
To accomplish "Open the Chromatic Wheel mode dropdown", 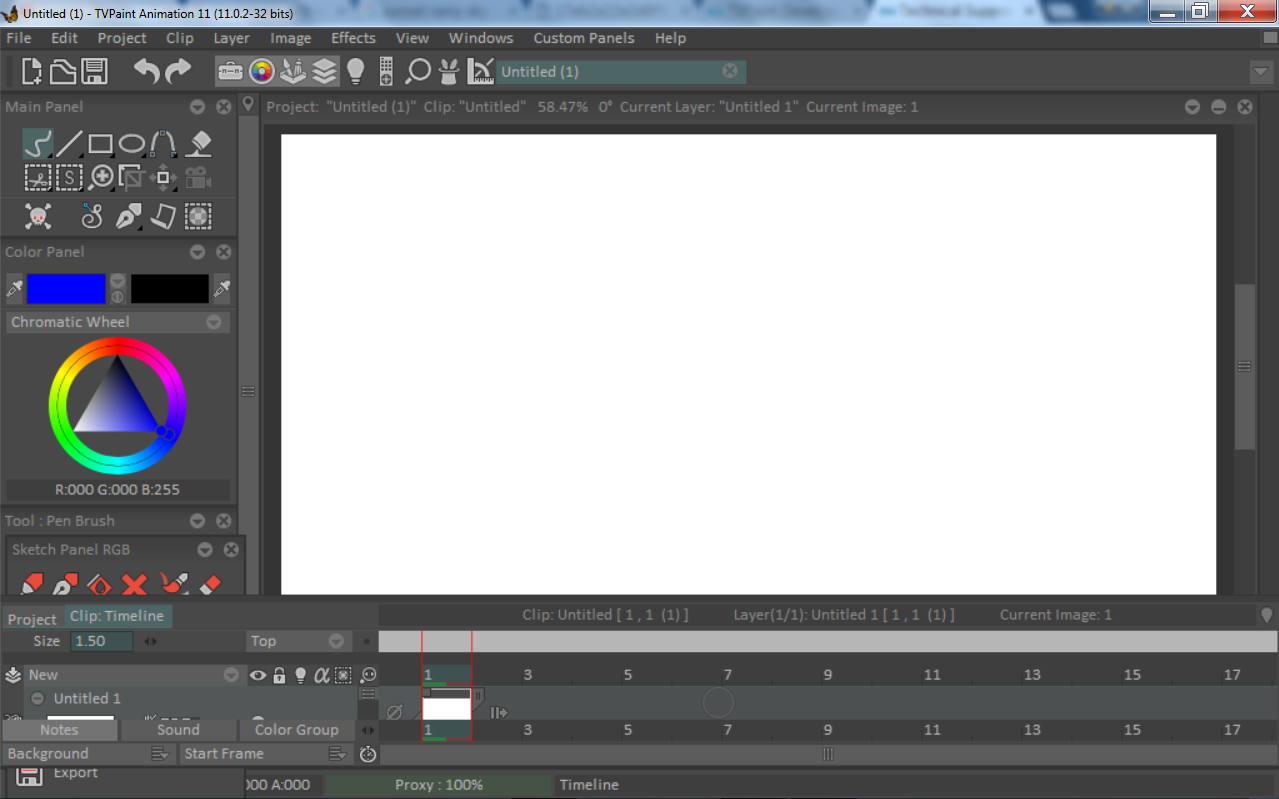I will click(x=214, y=322).
